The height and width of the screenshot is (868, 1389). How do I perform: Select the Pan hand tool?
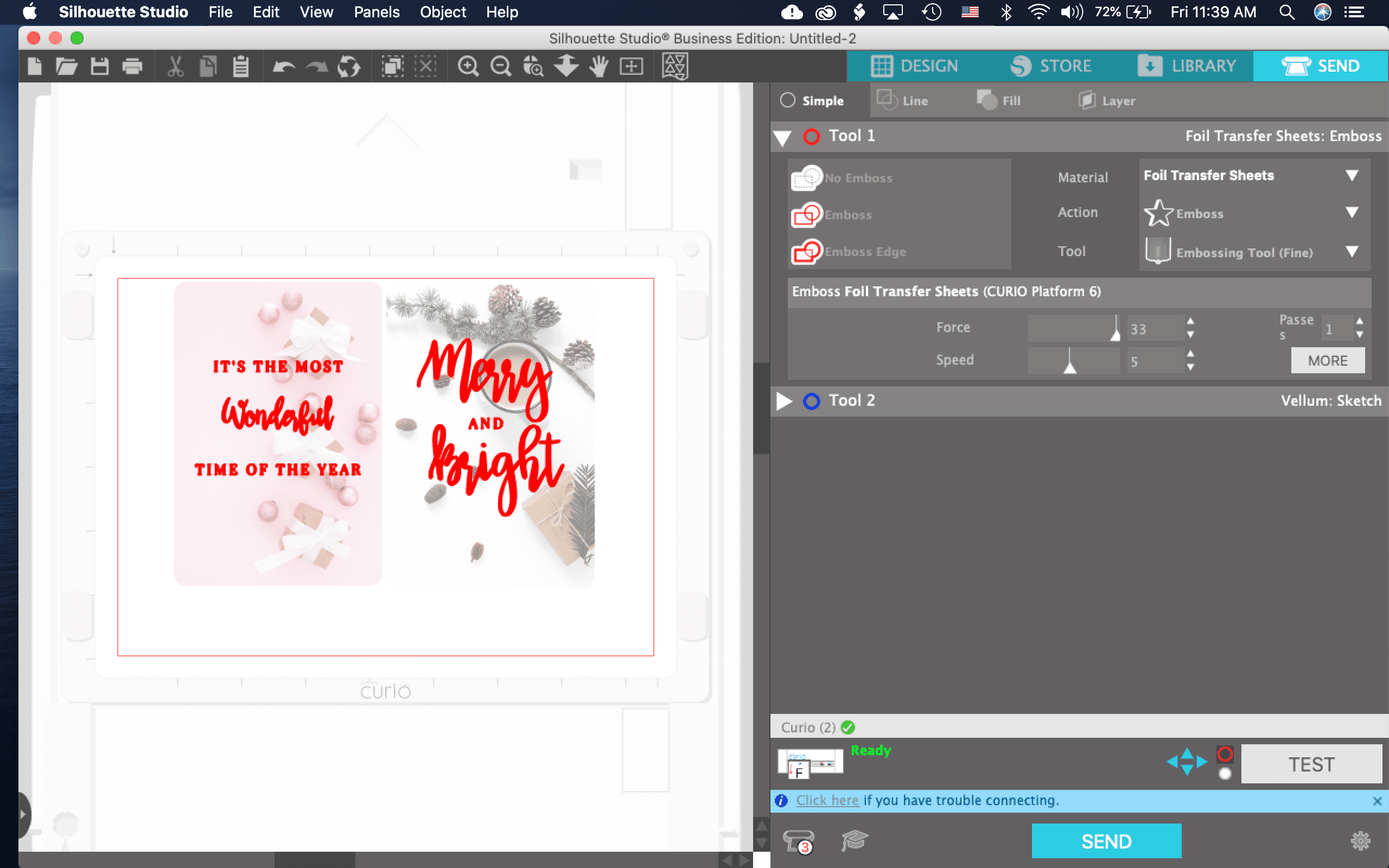[x=598, y=67]
